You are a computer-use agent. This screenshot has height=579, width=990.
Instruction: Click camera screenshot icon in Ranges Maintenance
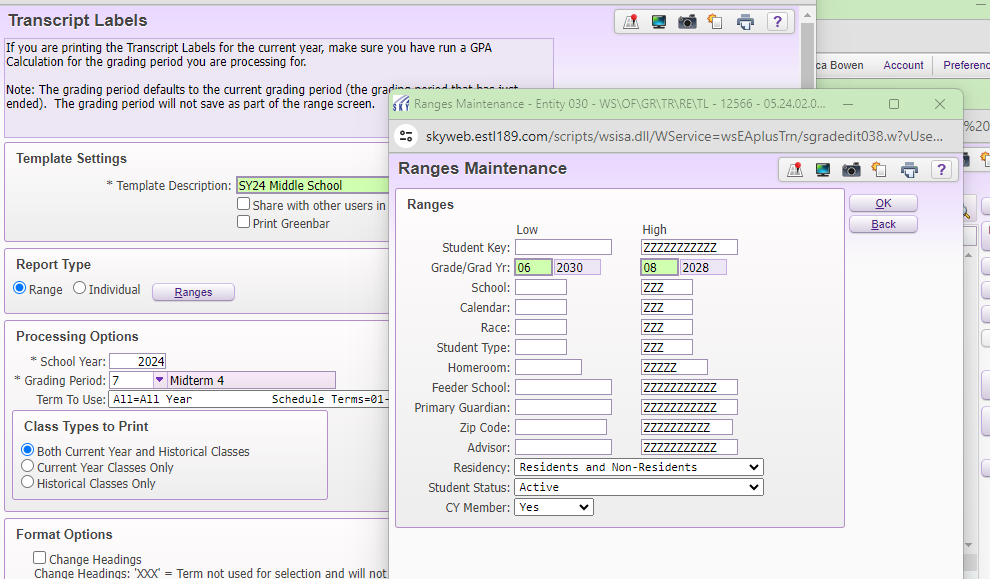point(851,169)
